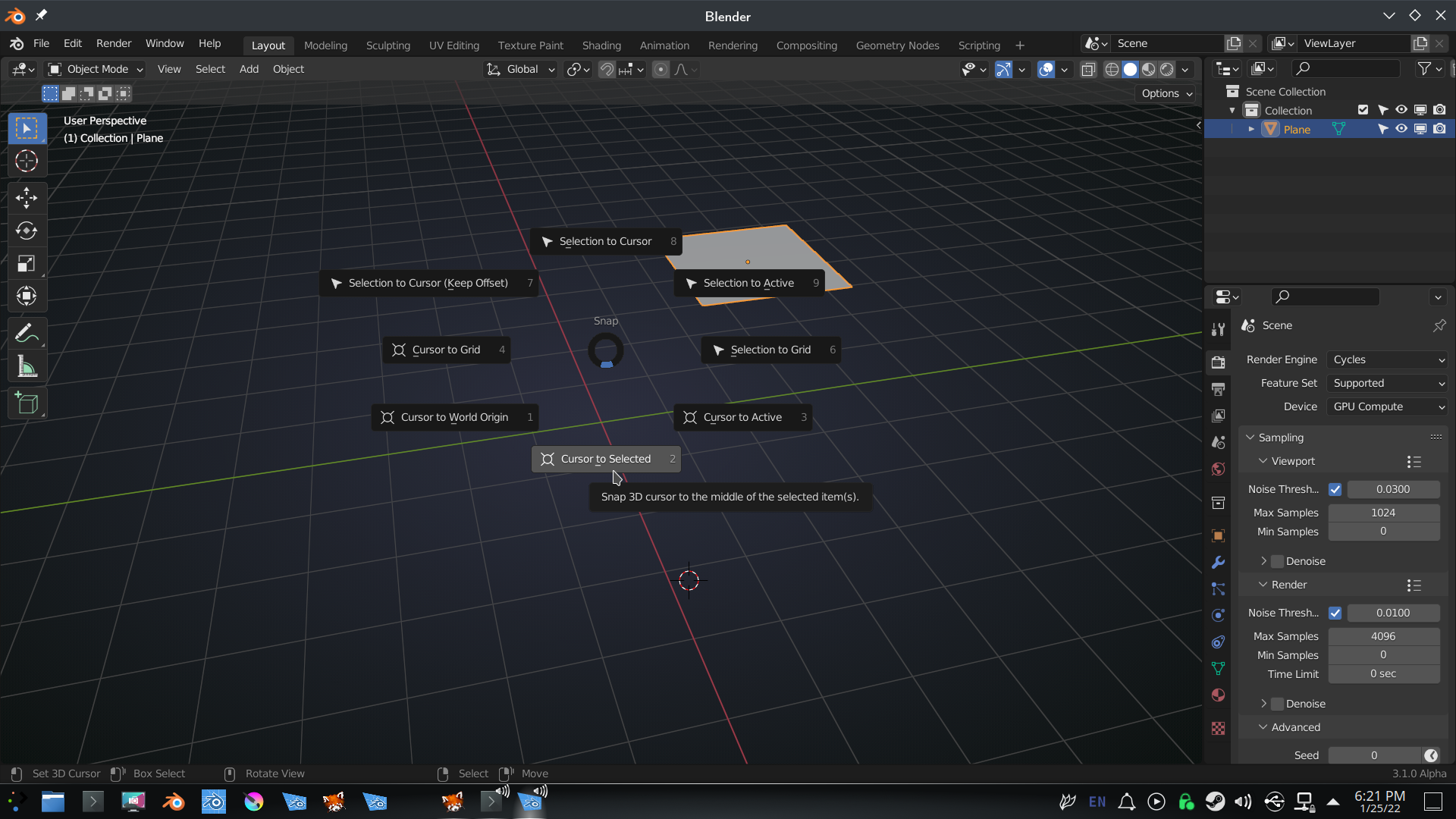Viewport: 1456px width, 819px height.
Task: Activate the Annotate pencil tool
Action: (27, 334)
